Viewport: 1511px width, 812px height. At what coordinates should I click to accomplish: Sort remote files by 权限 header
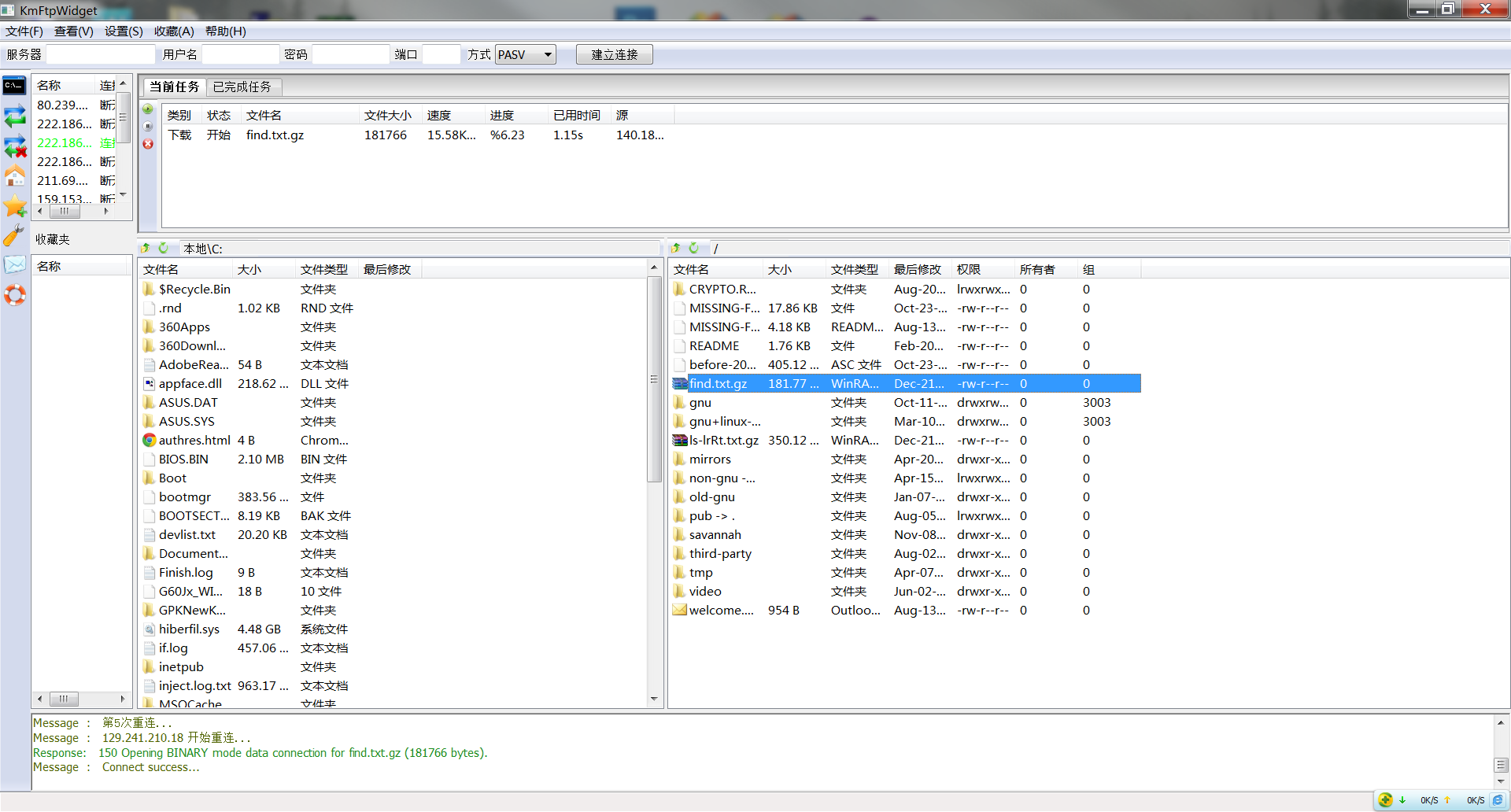[x=983, y=270]
